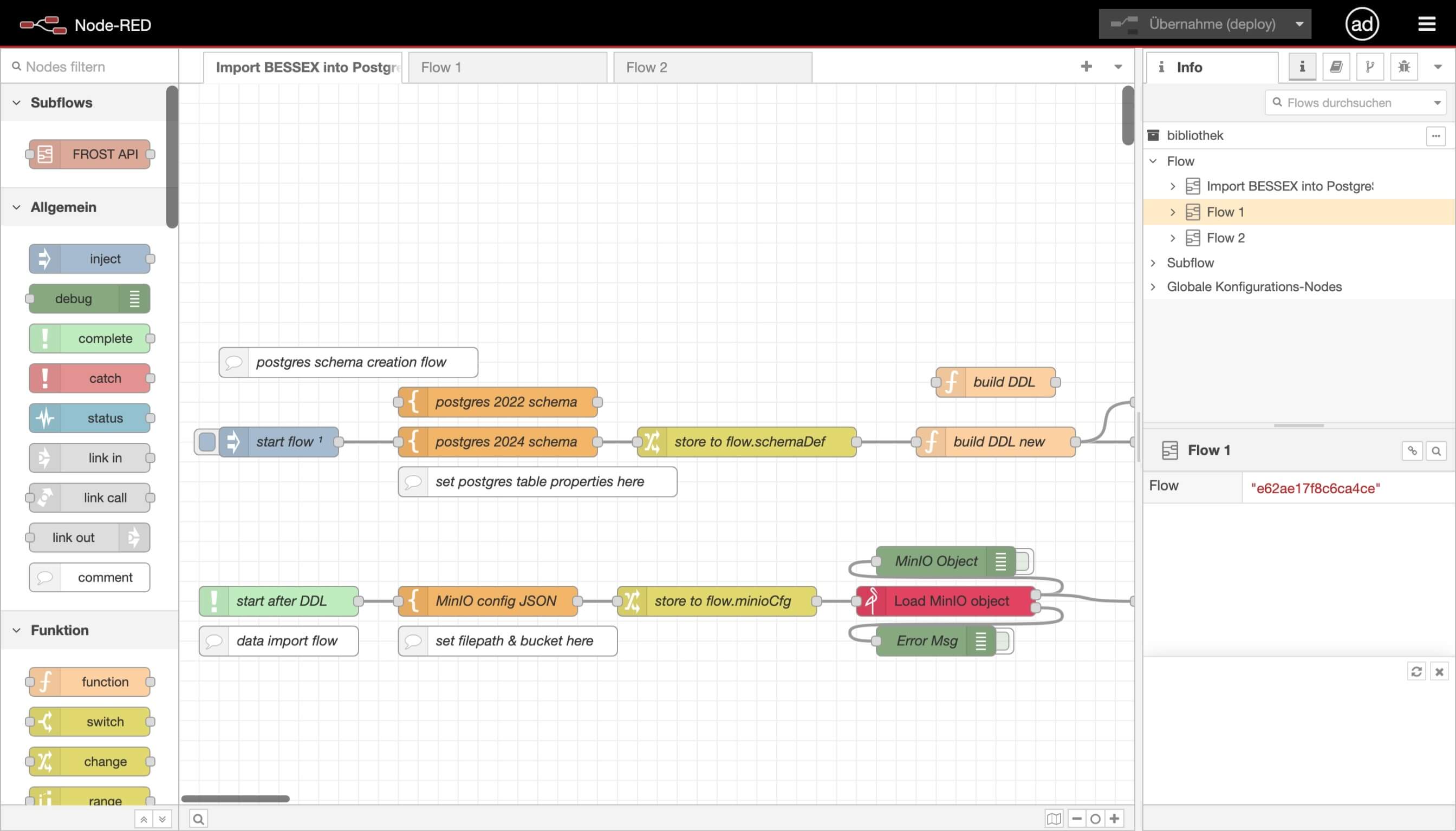Open the project history (git) sidebar icon

1369,66
